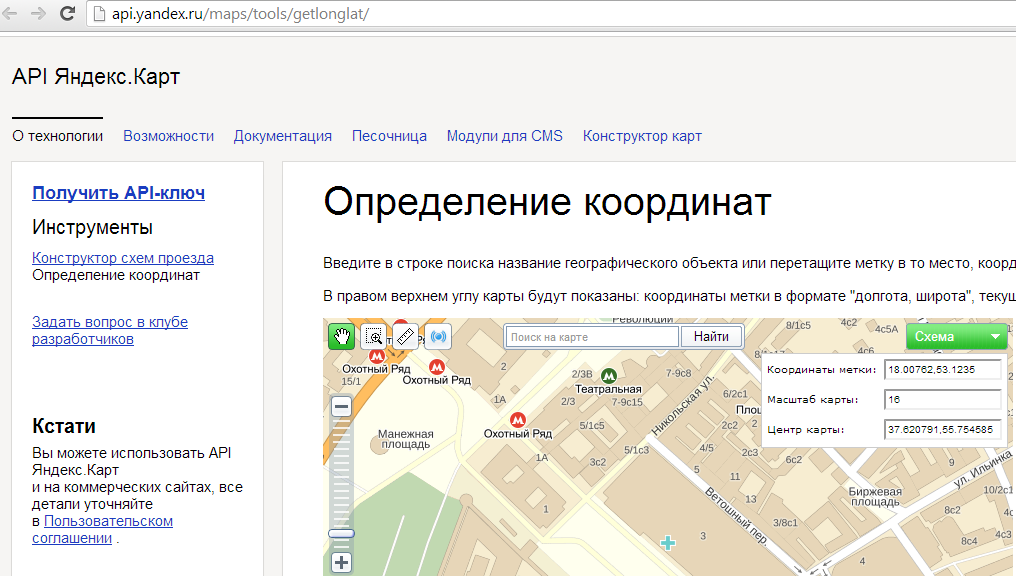Click the zoom slider handle on map
The width and height of the screenshot is (1016, 576).
341,533
